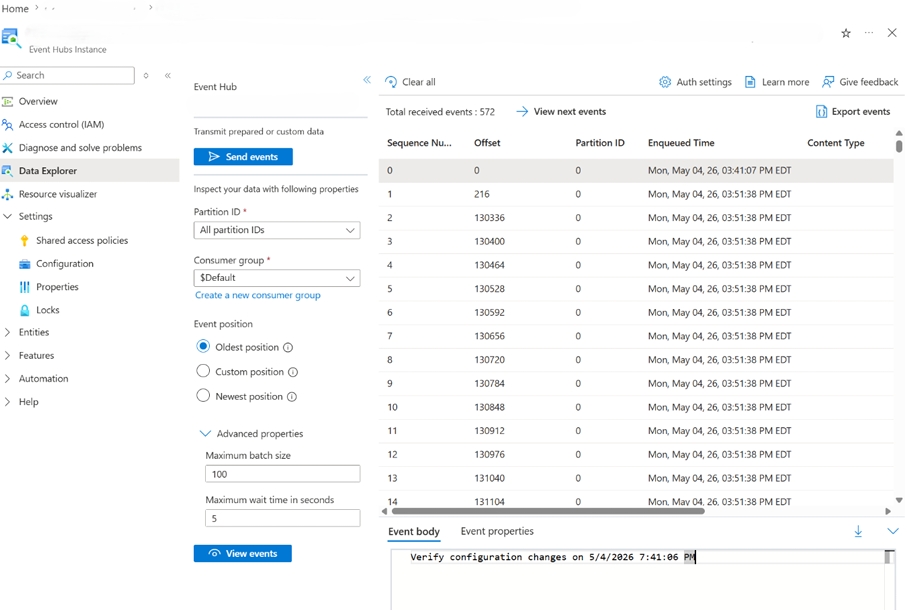
Task: Click the Clear all refresh icon
Action: [x=392, y=82]
